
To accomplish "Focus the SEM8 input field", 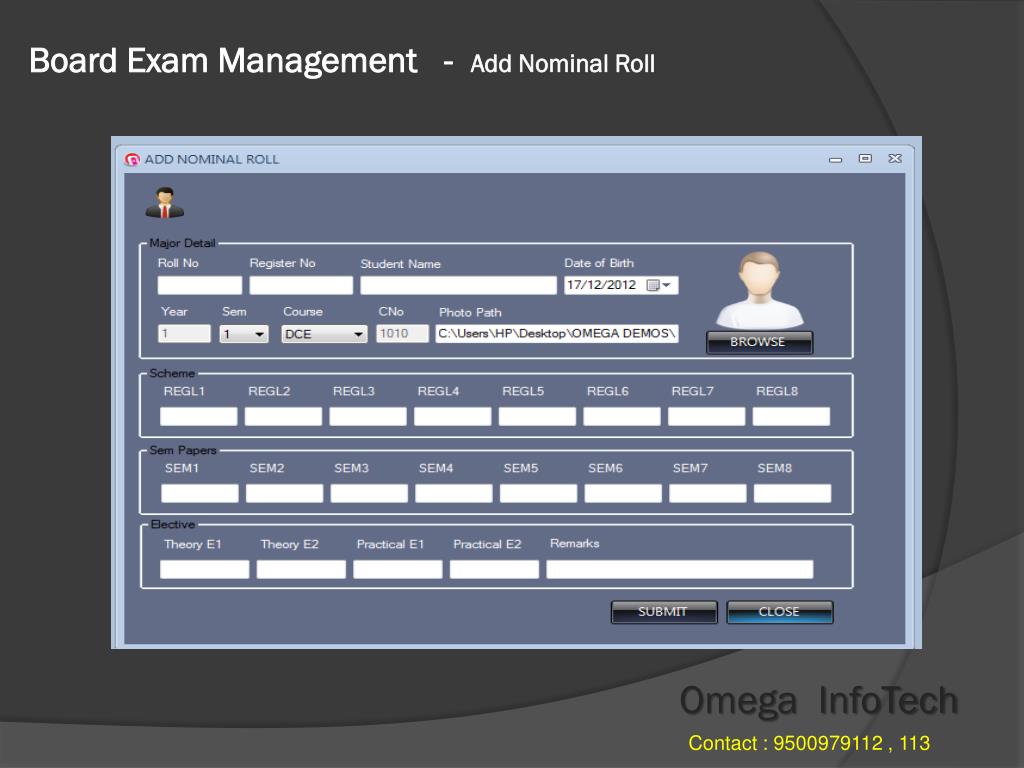I will (793, 494).
